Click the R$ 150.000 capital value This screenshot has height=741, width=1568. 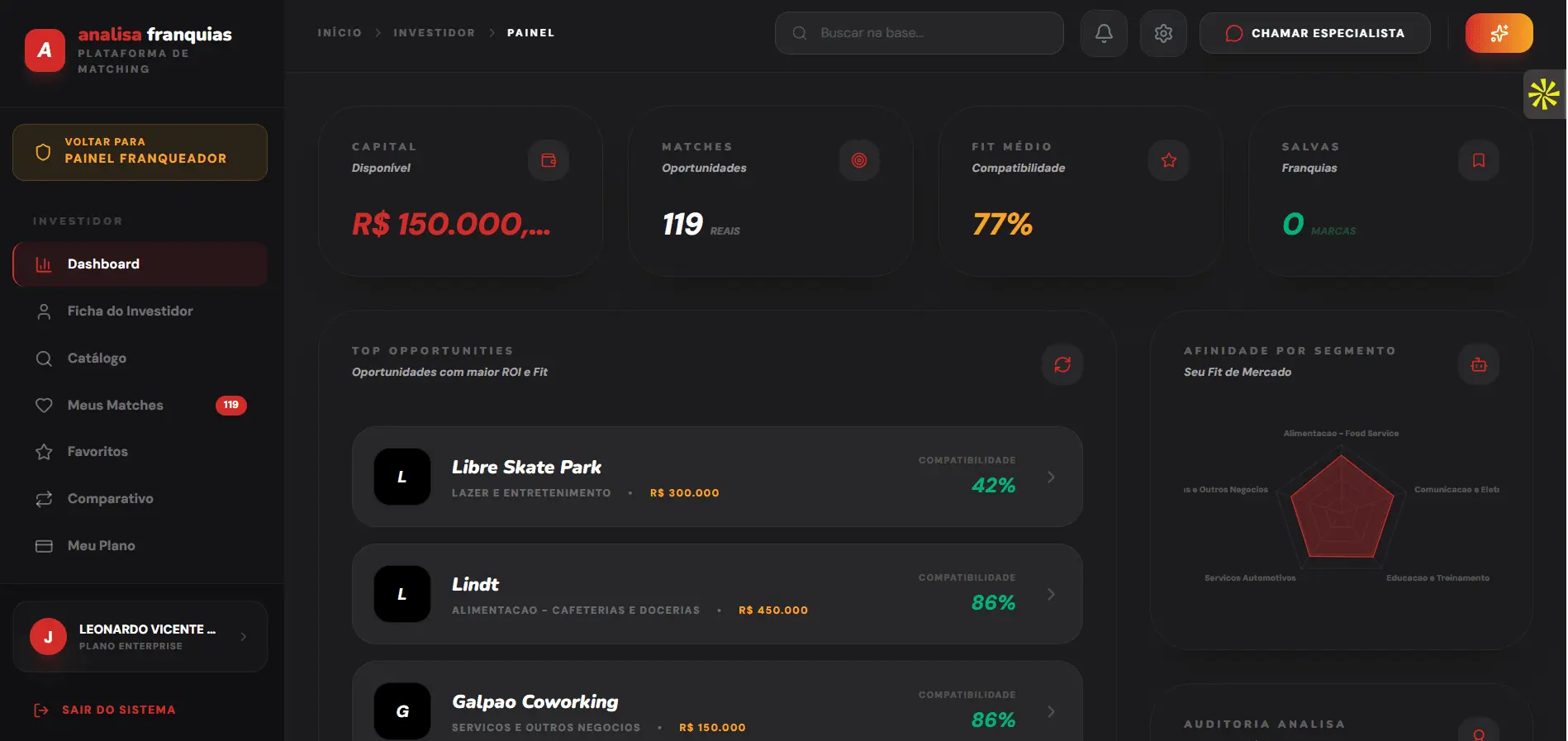tap(451, 225)
